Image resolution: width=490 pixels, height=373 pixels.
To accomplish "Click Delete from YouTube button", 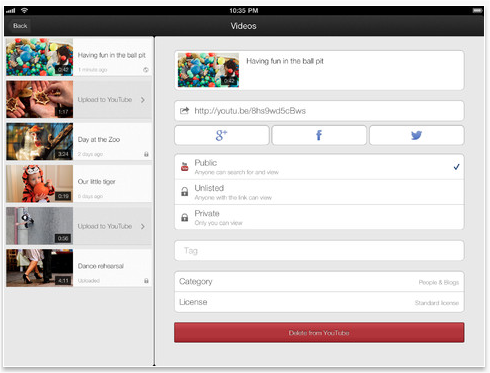I will tap(319, 332).
